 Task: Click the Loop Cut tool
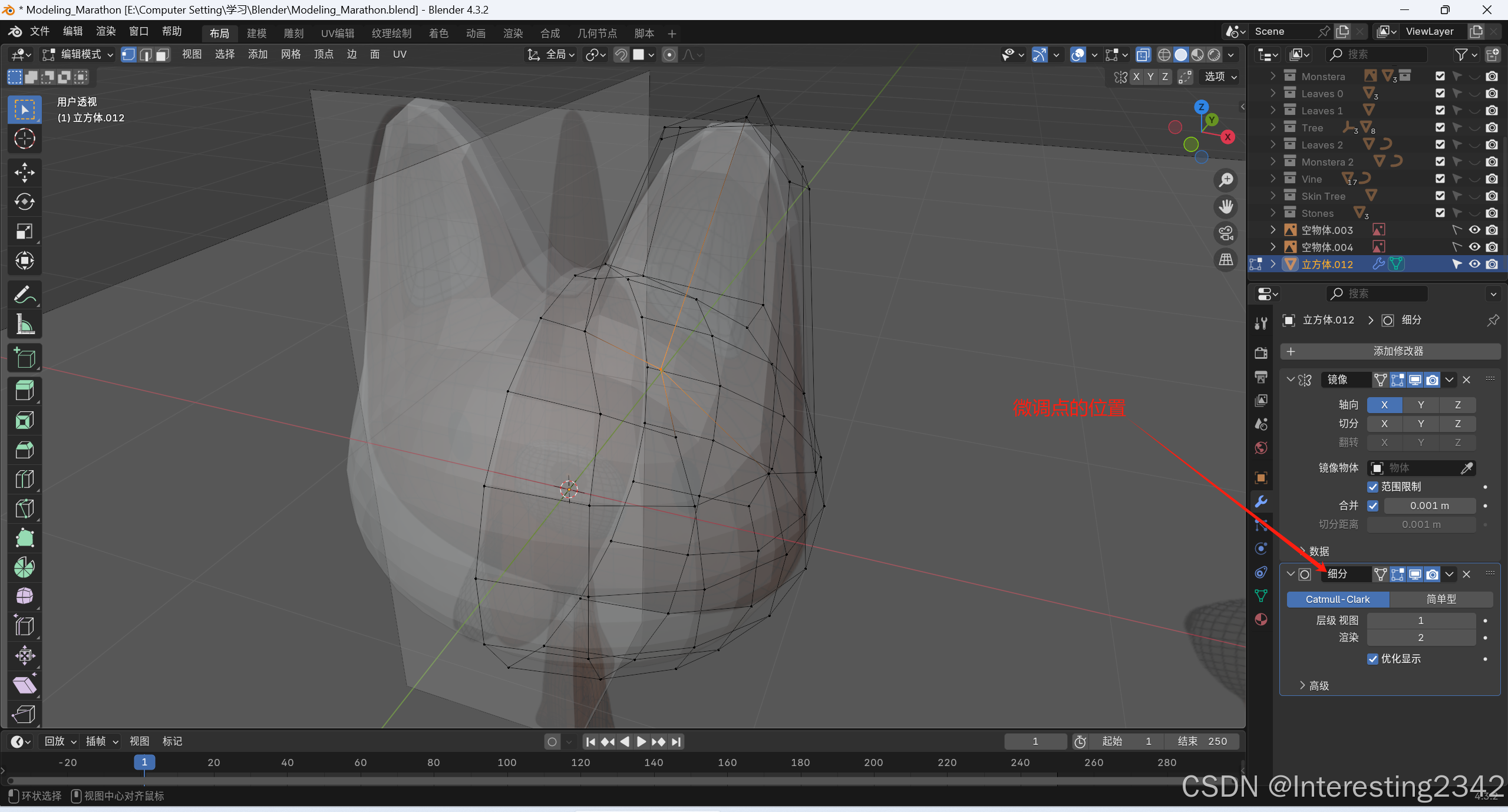click(x=24, y=478)
